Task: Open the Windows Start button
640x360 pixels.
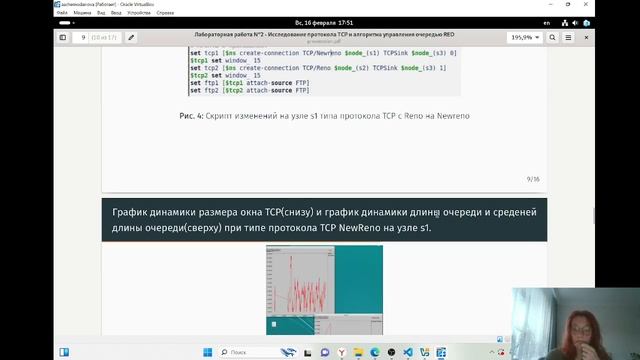Action: click(207, 352)
